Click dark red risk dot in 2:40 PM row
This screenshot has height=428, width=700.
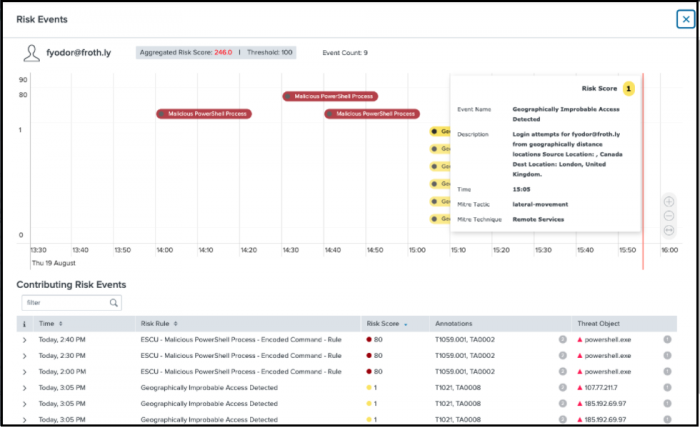pyautogui.click(x=369, y=340)
